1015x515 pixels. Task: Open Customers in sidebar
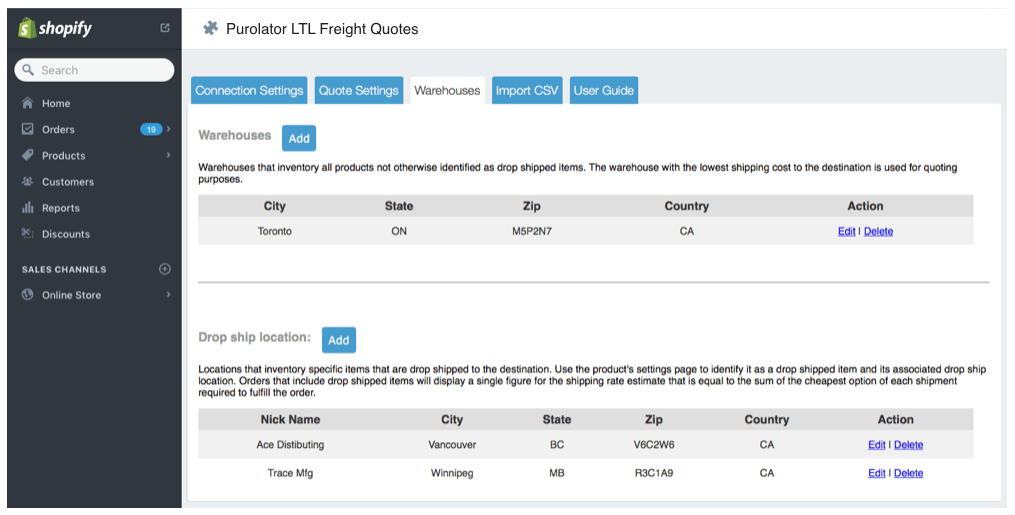pos(68,182)
